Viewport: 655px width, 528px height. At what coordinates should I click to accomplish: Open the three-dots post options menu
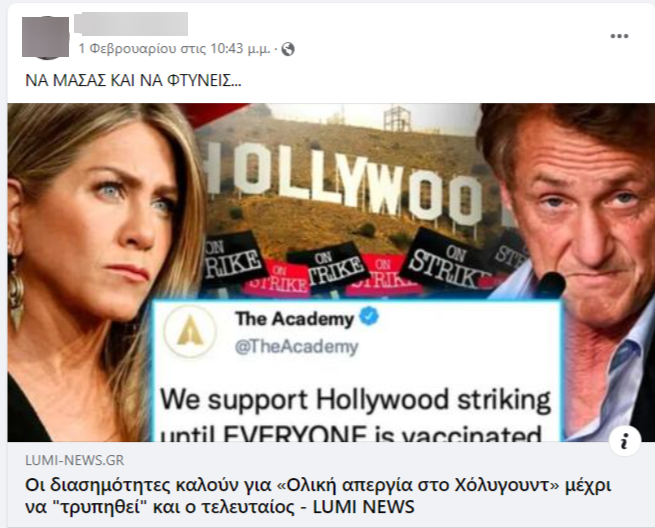(x=619, y=36)
